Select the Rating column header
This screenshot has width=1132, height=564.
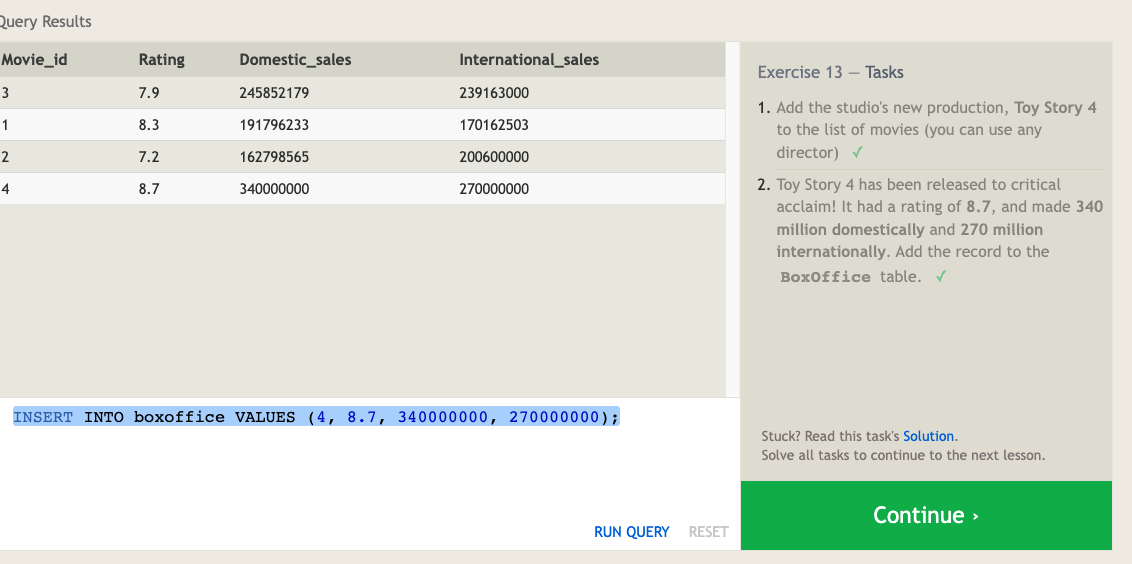(161, 60)
